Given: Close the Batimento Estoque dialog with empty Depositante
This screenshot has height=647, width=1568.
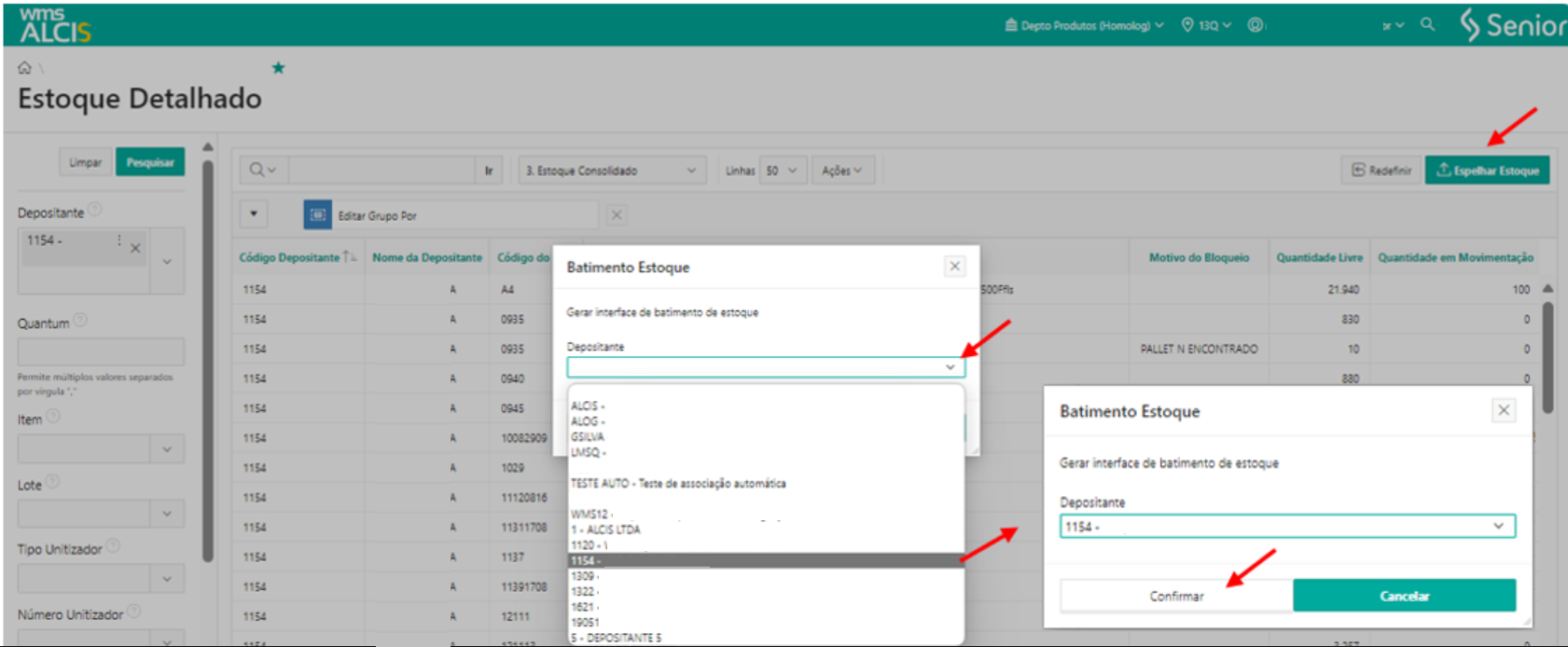Looking at the screenshot, I should tap(954, 267).
